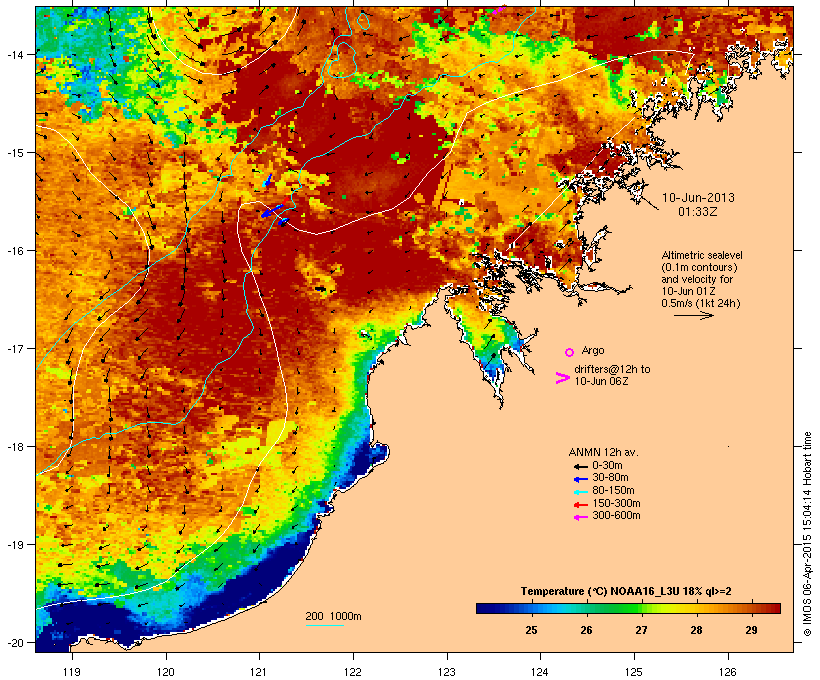The image size is (820, 680).
Task: Click the longitude axis label 124
Action: click(540, 672)
